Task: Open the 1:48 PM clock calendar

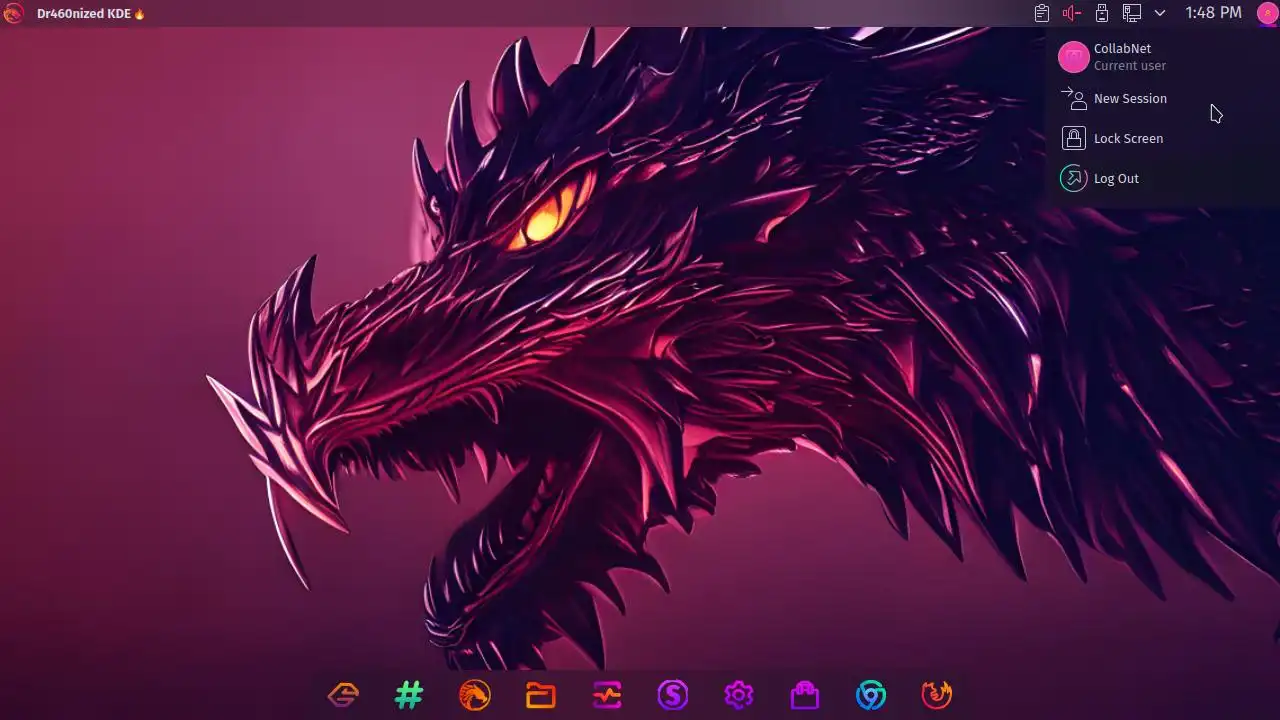Action: [1213, 13]
